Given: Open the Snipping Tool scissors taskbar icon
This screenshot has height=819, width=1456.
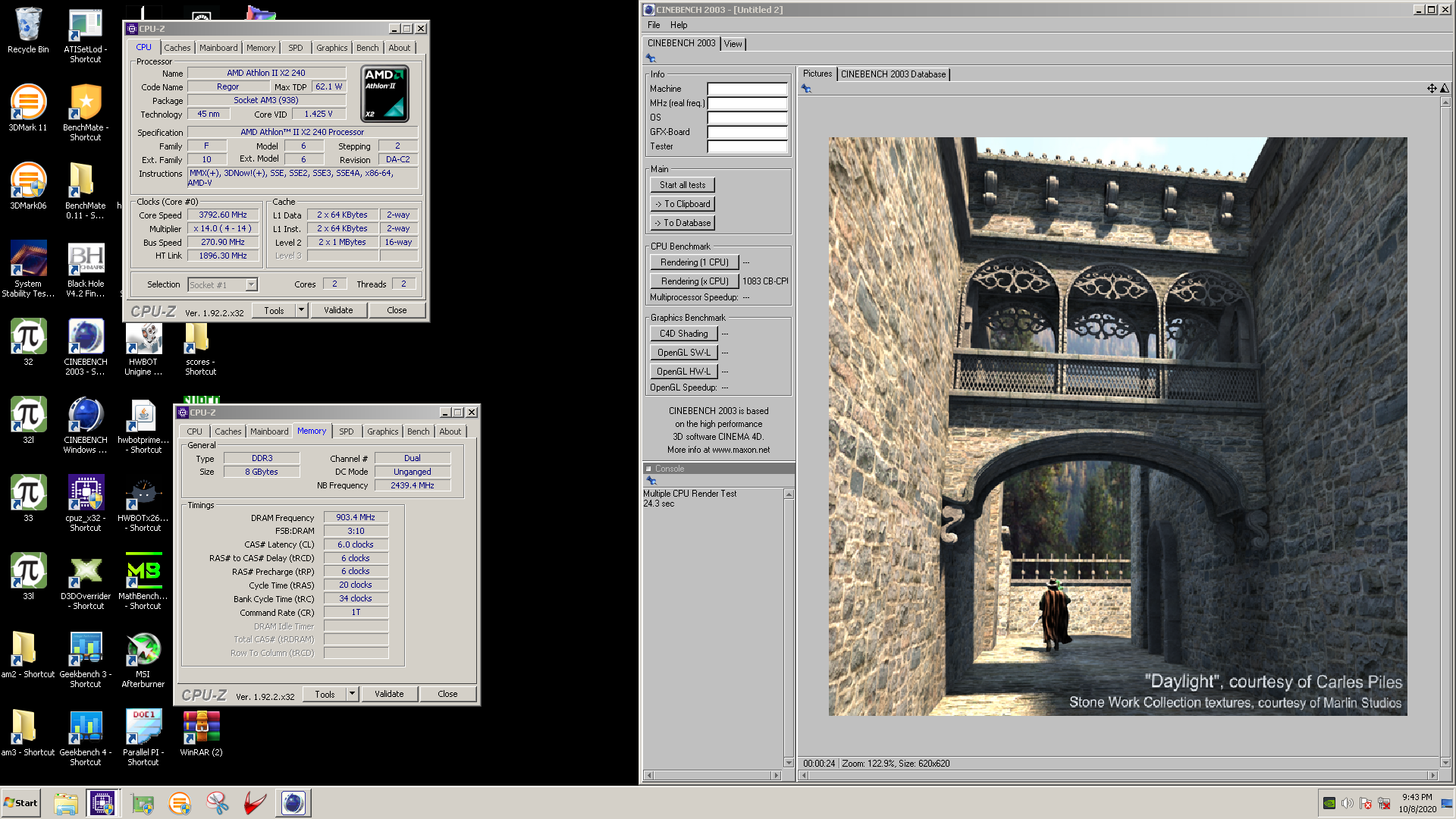Looking at the screenshot, I should tap(218, 803).
